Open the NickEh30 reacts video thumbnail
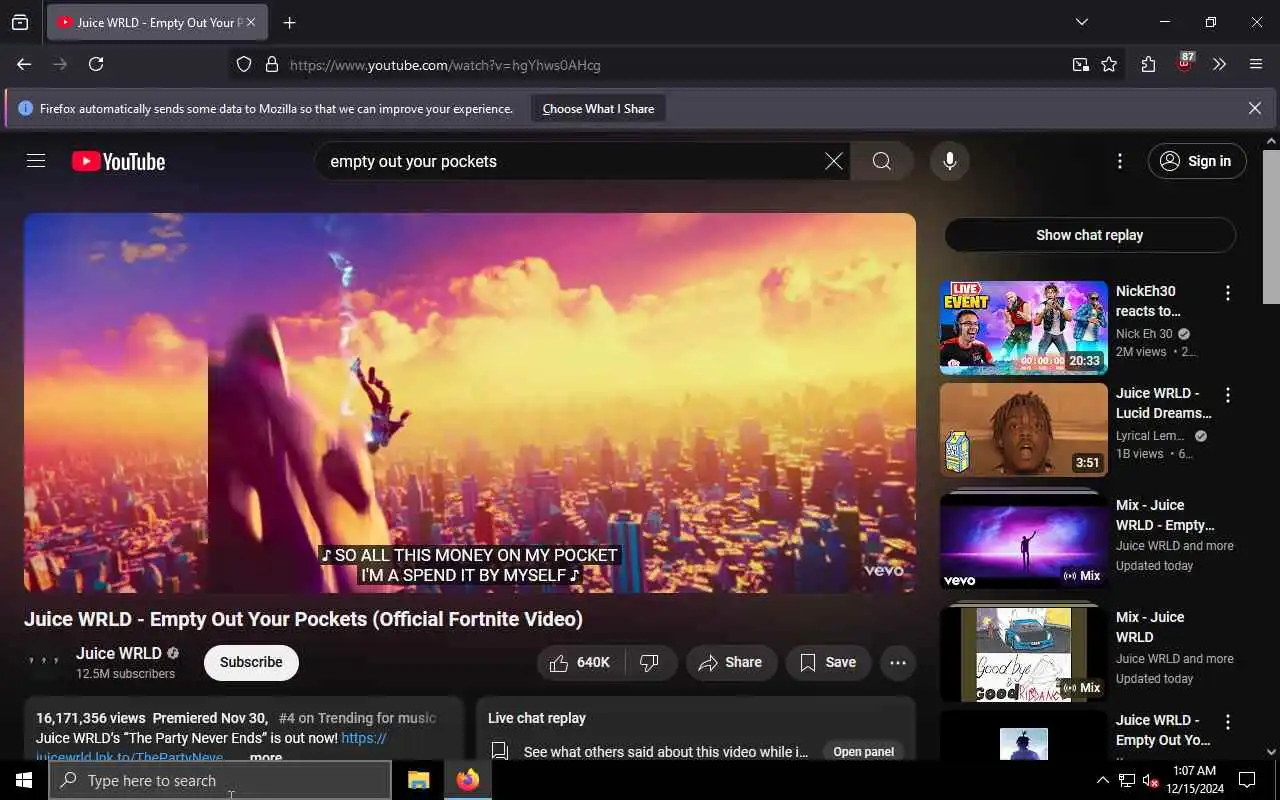The width and height of the screenshot is (1280, 800). point(1024,327)
